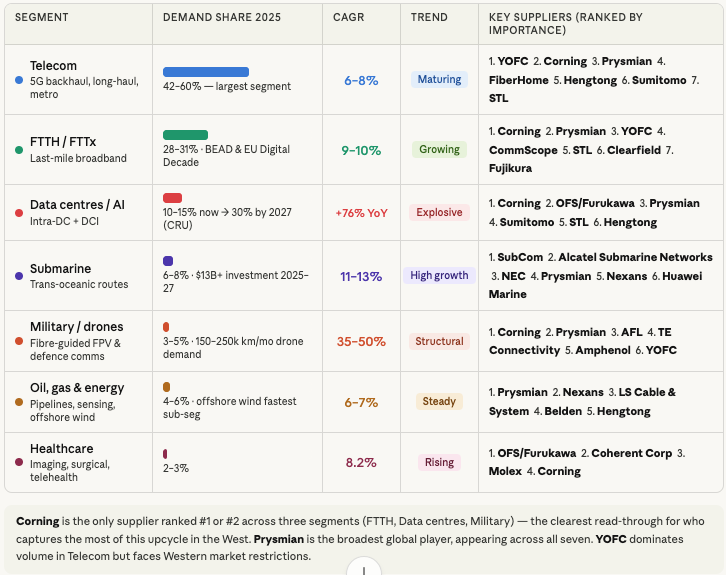726x575 pixels.
Task: Click 'Trans-oceanic routes' subtitle
Action: (x=79, y=284)
